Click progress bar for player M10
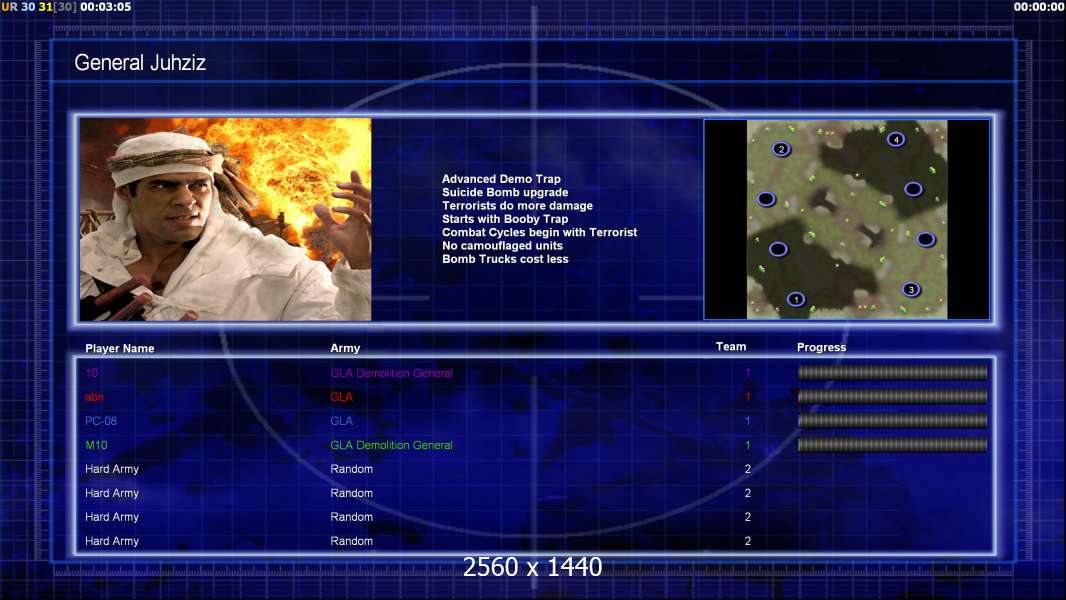 click(x=892, y=445)
